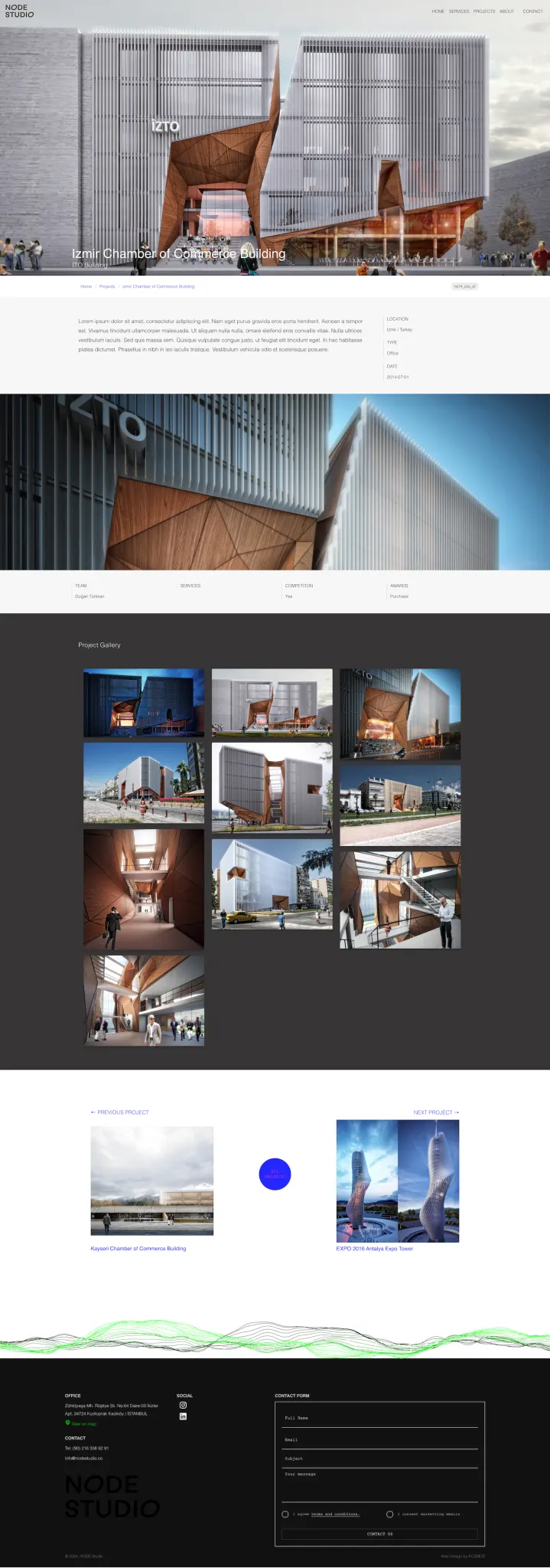
Task: Click the Tel: (90) 216 338 92 91 number
Action: pos(86,1448)
